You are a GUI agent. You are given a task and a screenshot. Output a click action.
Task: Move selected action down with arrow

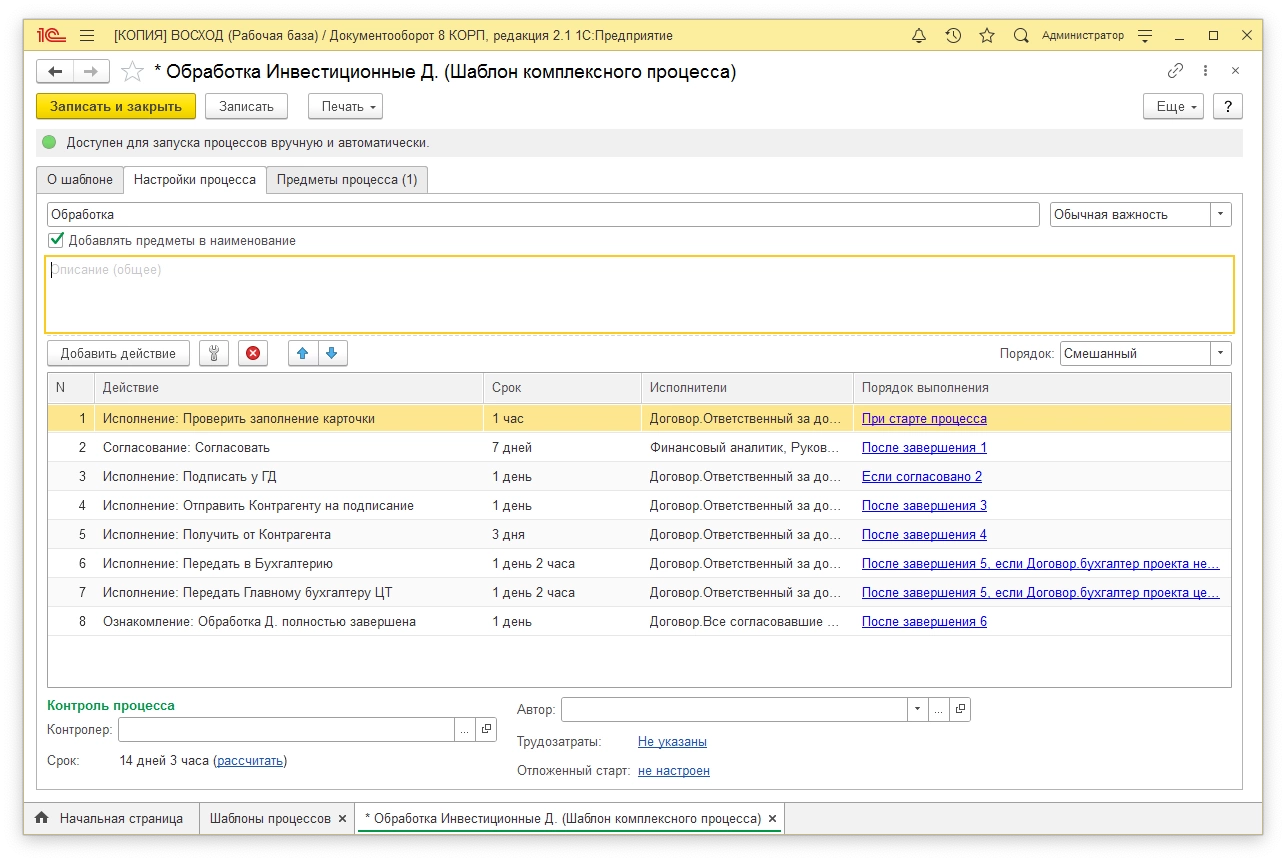(x=332, y=353)
